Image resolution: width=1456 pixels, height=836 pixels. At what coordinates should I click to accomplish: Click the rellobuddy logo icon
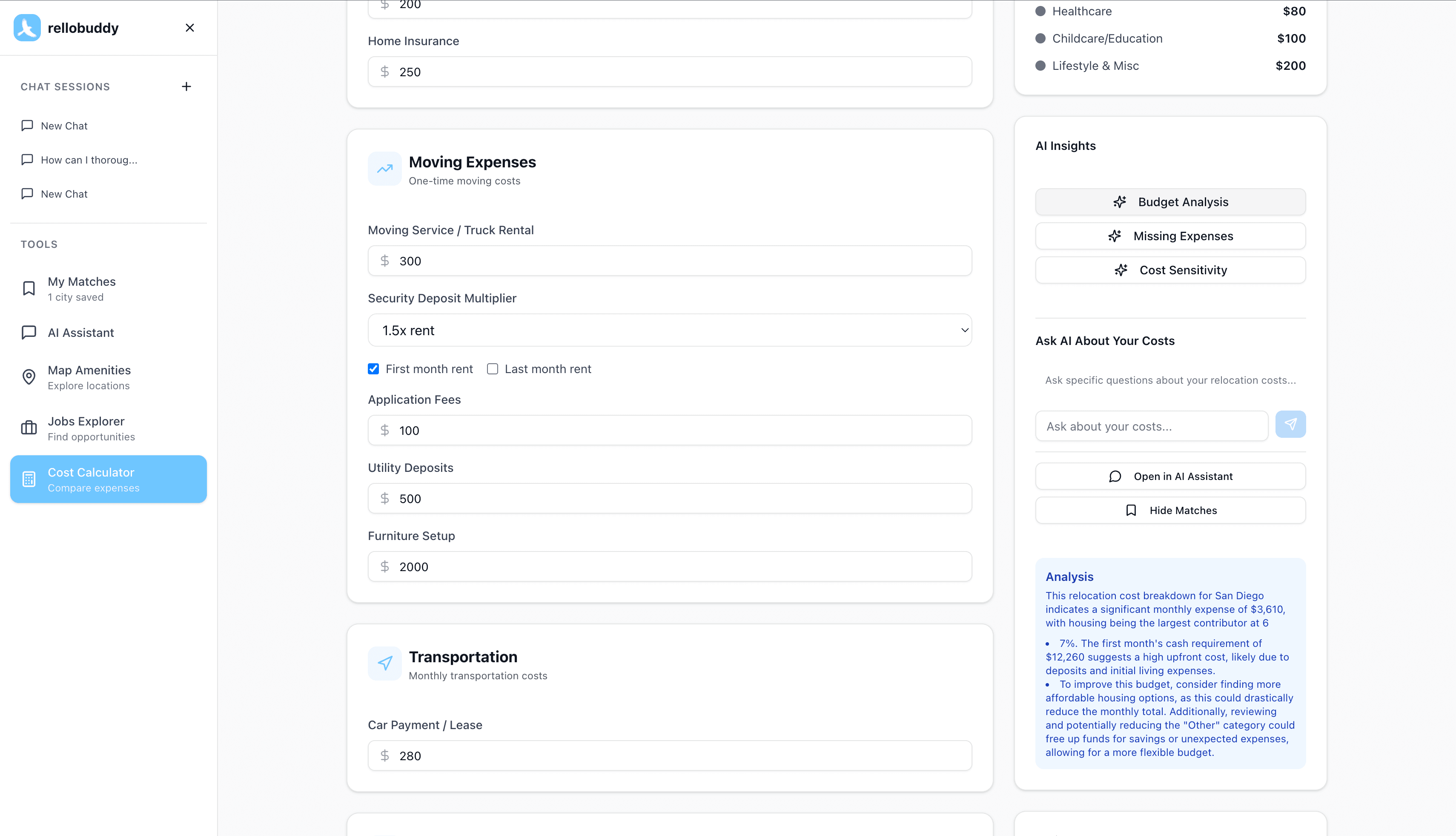(x=27, y=28)
